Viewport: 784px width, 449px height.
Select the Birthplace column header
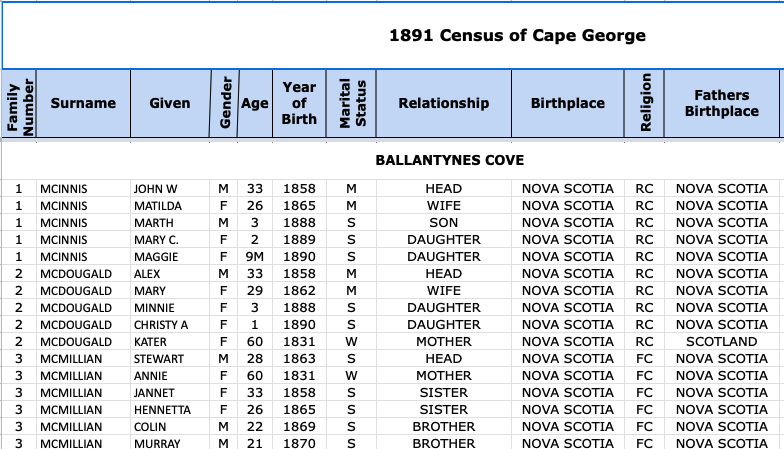pos(568,103)
